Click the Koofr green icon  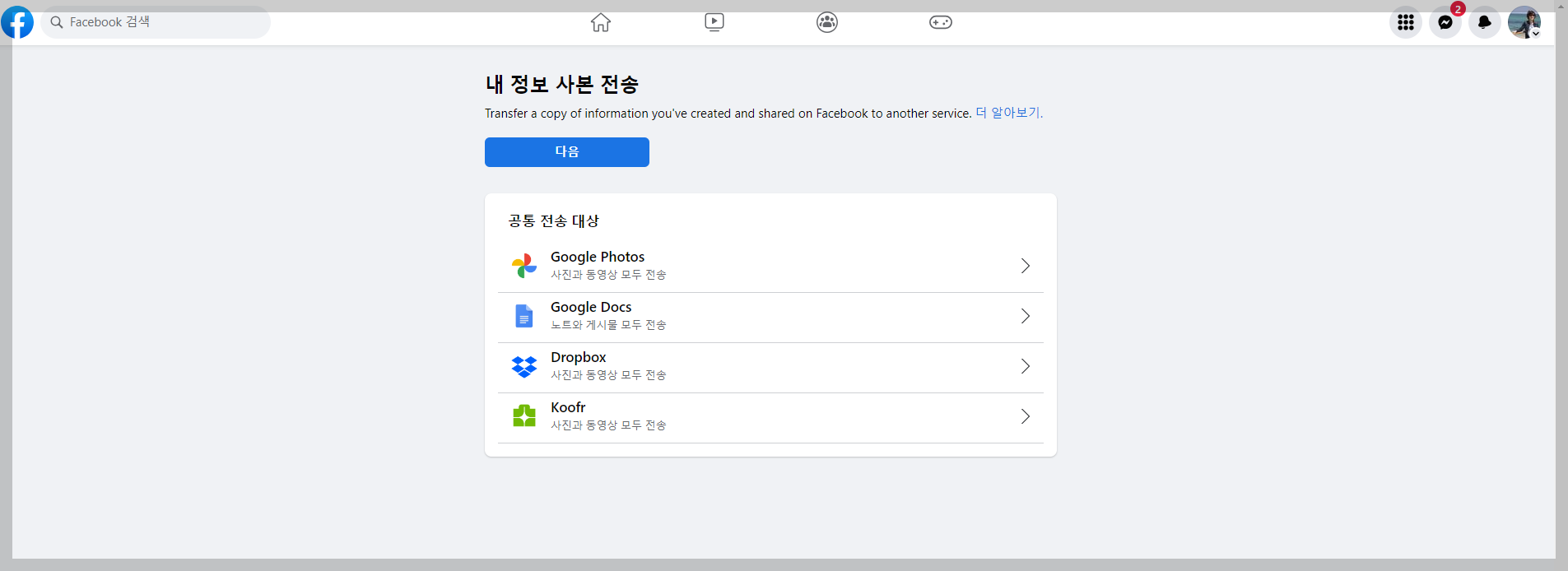tap(524, 416)
